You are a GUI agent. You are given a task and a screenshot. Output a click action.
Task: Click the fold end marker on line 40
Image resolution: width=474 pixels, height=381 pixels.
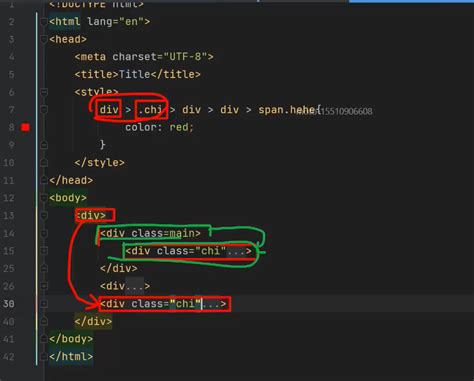coord(44,321)
